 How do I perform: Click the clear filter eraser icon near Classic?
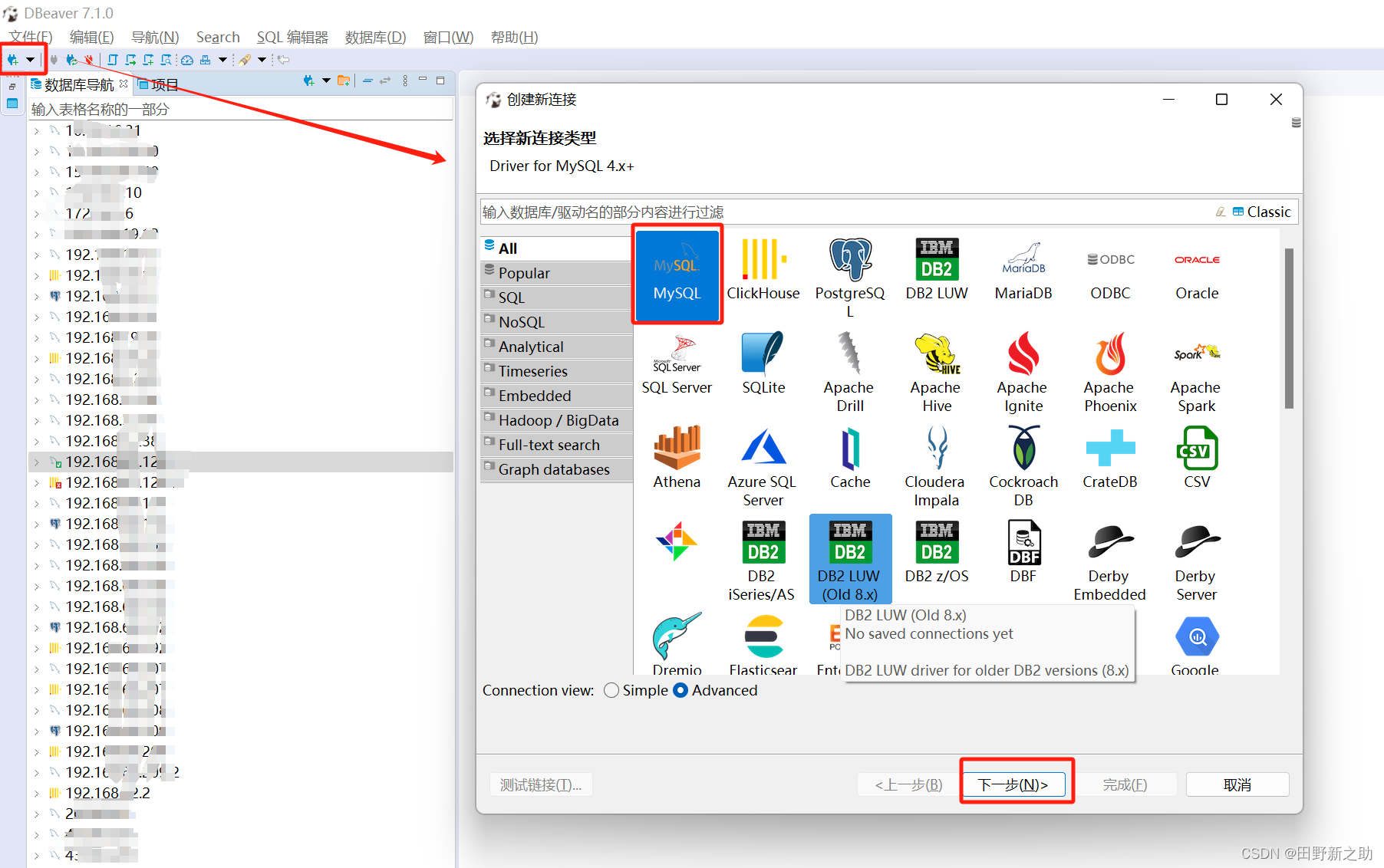(1220, 212)
